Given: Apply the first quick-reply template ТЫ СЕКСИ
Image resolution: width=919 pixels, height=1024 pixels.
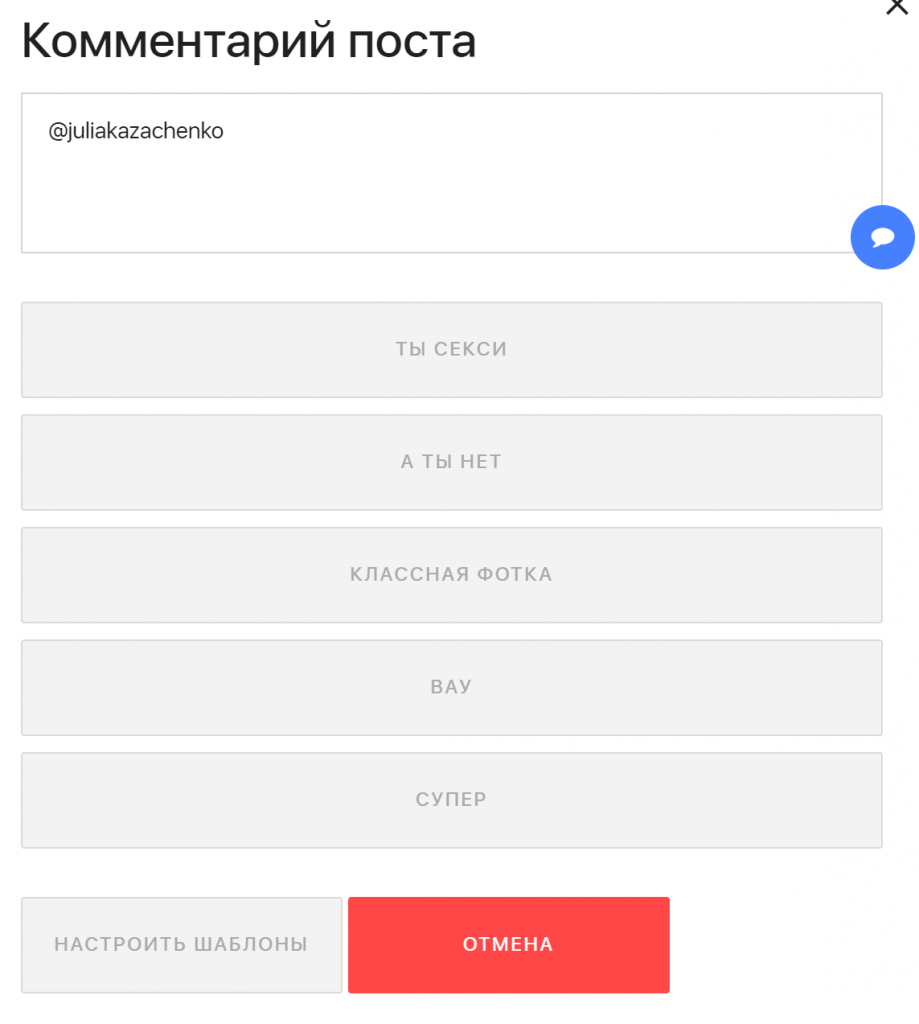Looking at the screenshot, I should click(451, 349).
